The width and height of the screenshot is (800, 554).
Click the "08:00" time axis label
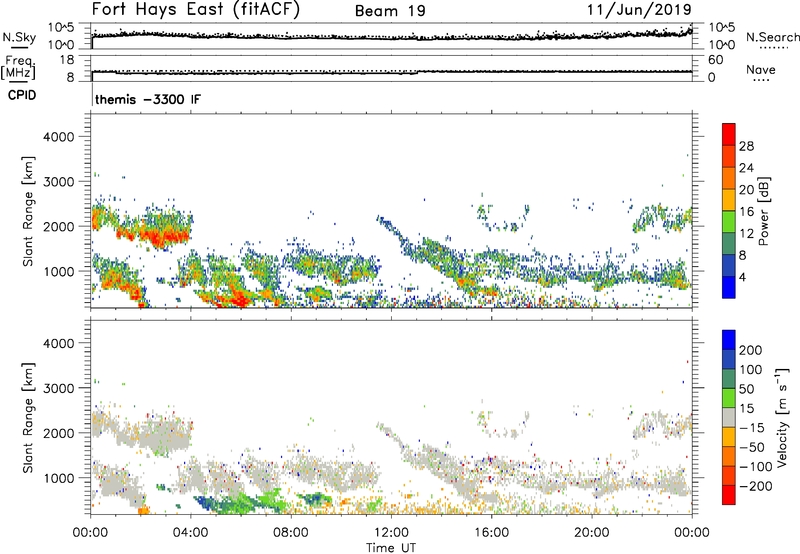click(291, 533)
